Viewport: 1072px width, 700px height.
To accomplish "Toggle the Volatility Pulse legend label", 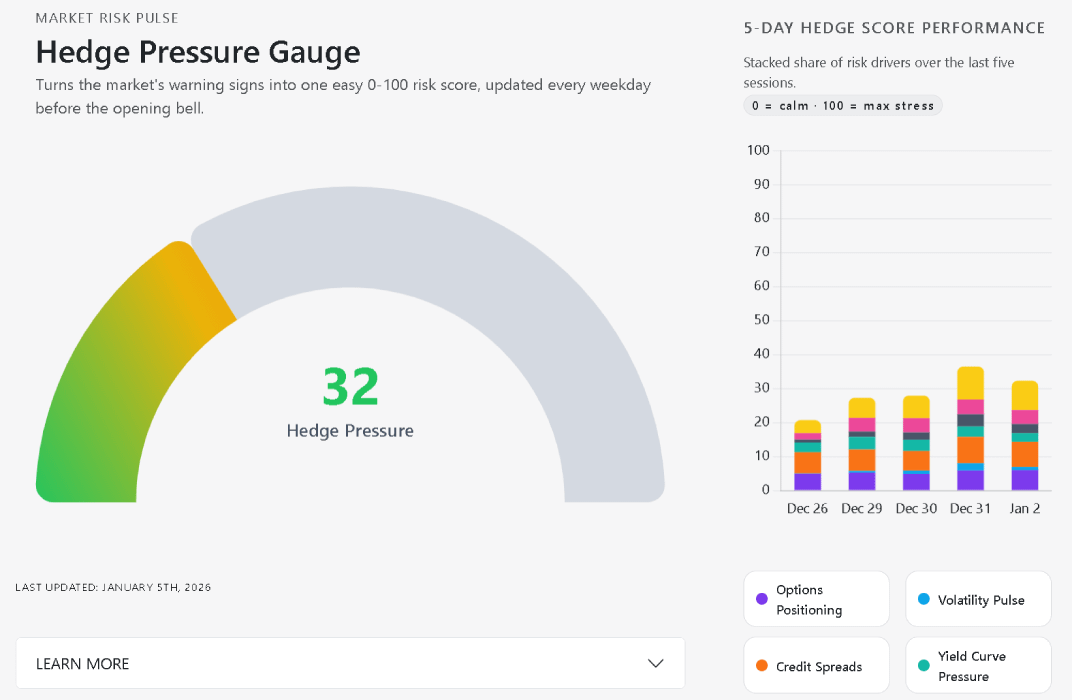I will tap(980, 600).
